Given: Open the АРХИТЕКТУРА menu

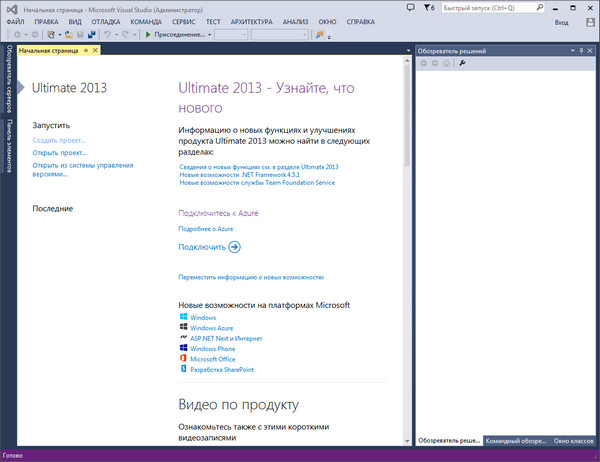Looking at the screenshot, I should [x=251, y=22].
